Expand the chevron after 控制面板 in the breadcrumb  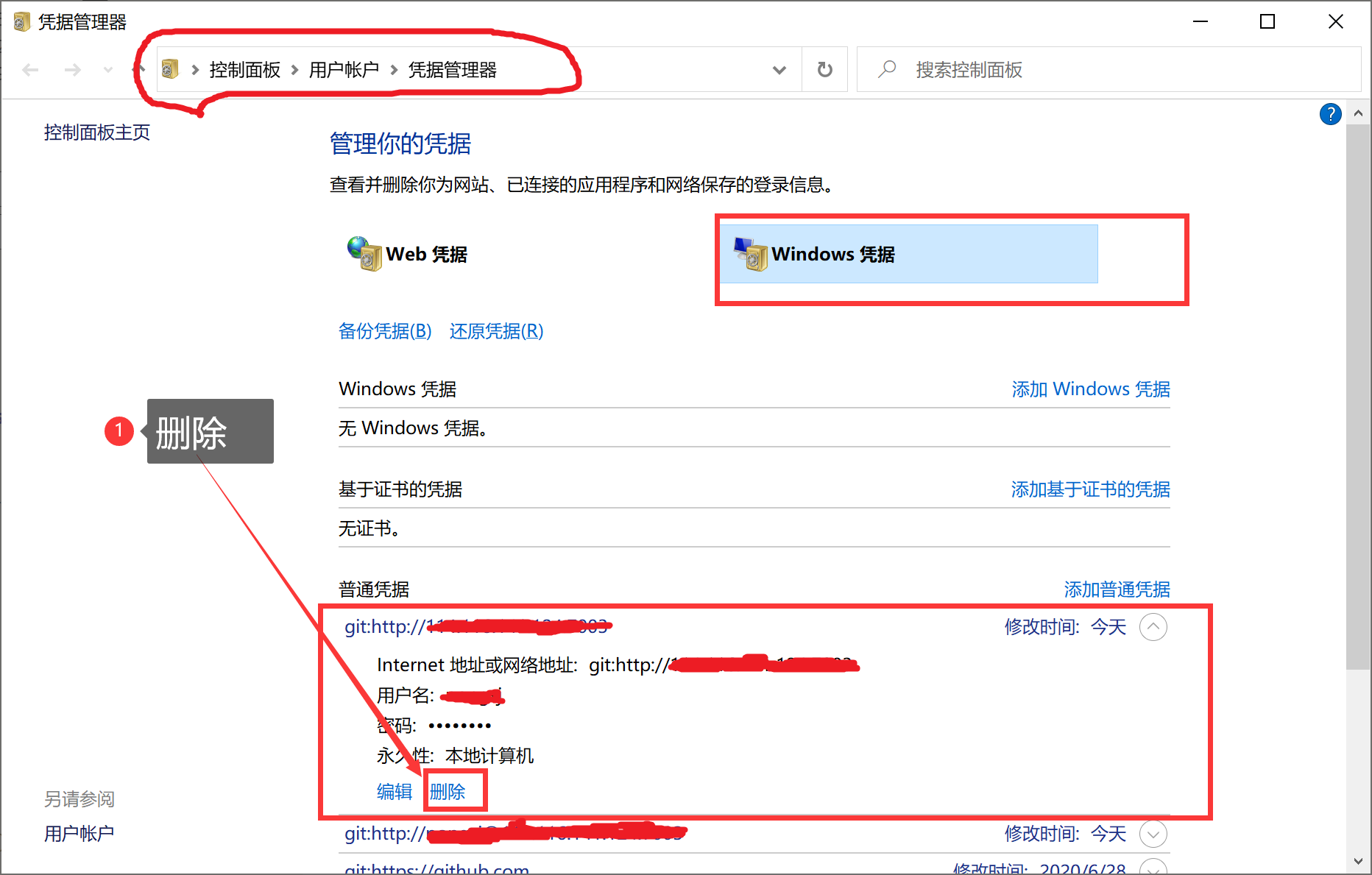[x=294, y=70]
